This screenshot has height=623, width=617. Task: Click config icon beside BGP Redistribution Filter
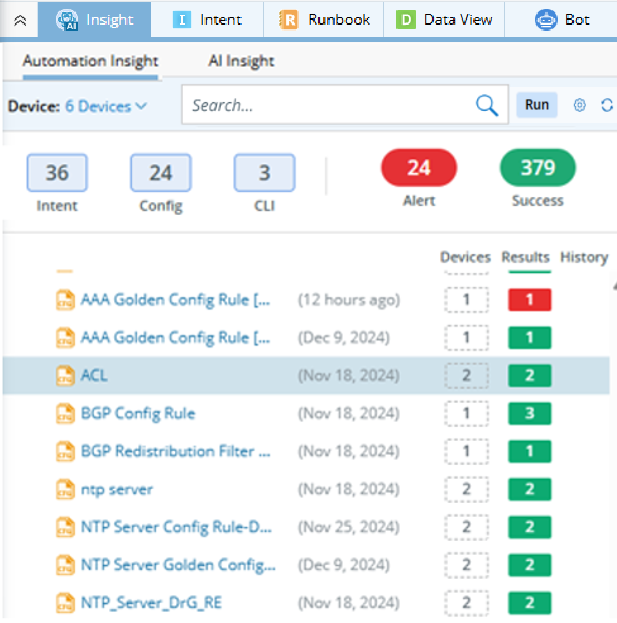(65, 451)
